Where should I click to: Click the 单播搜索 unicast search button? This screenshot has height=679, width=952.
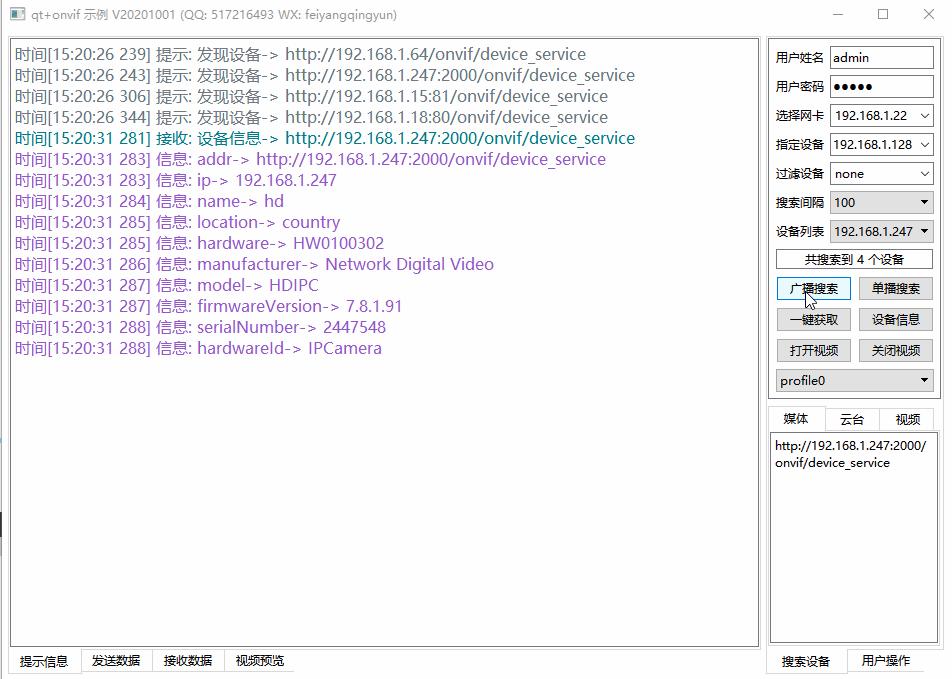coord(895,288)
